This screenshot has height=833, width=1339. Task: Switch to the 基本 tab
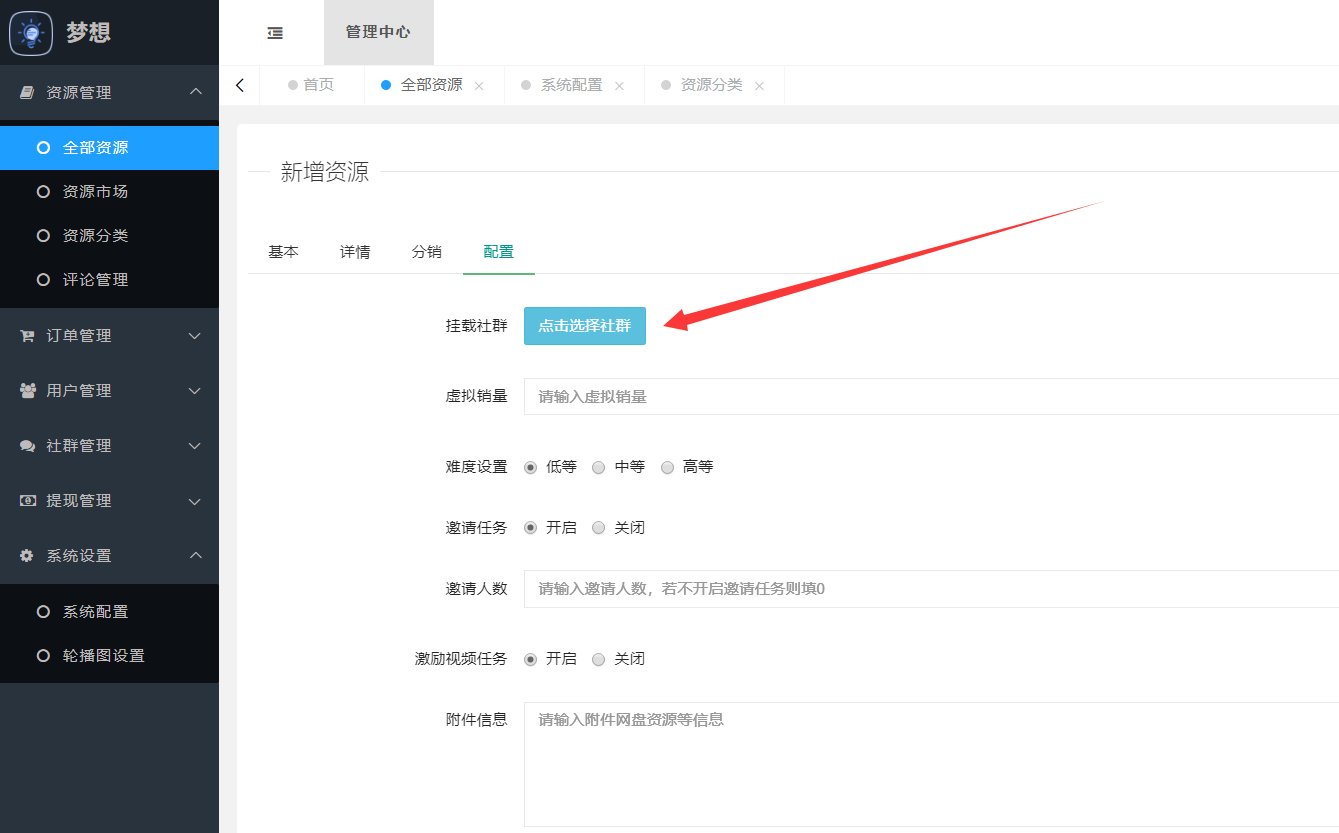(x=283, y=252)
